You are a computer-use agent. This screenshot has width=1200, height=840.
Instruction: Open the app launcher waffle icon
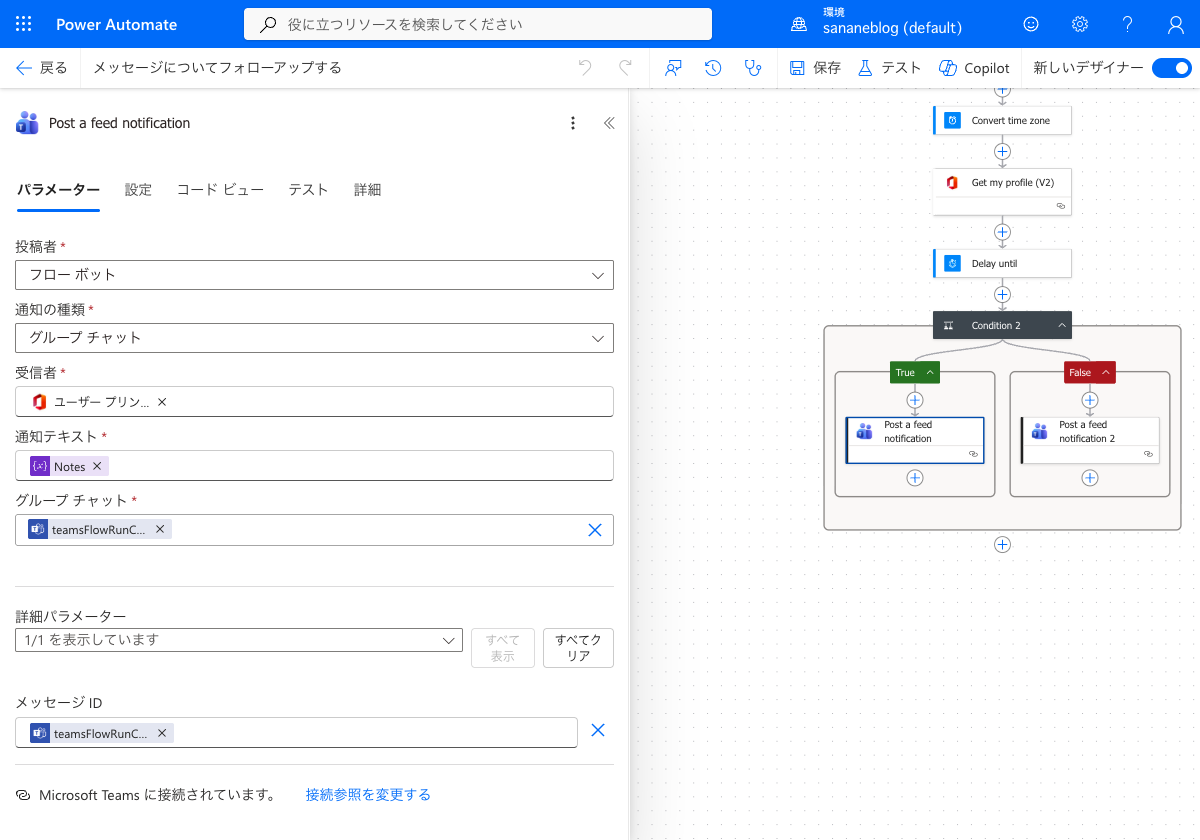(24, 24)
